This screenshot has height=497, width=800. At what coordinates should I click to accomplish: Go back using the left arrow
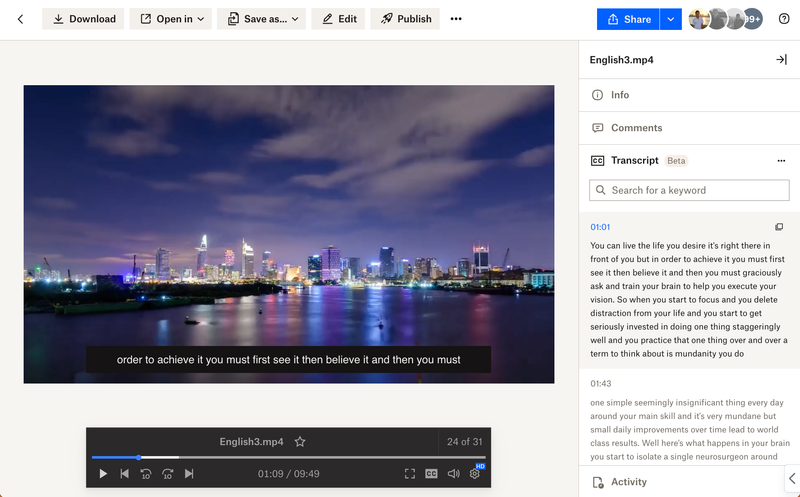20,19
